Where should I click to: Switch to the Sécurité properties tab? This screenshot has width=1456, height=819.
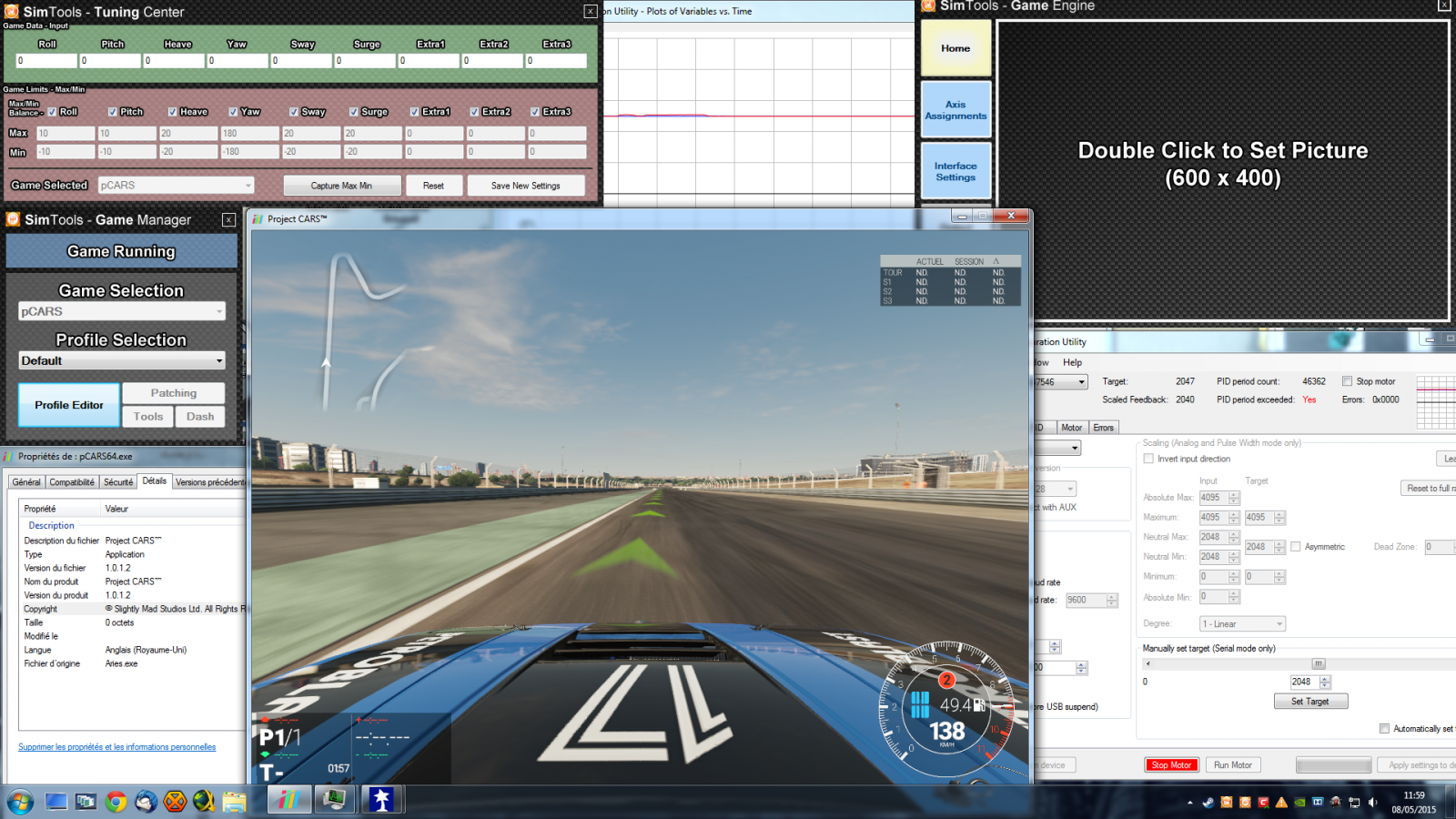pyautogui.click(x=118, y=482)
